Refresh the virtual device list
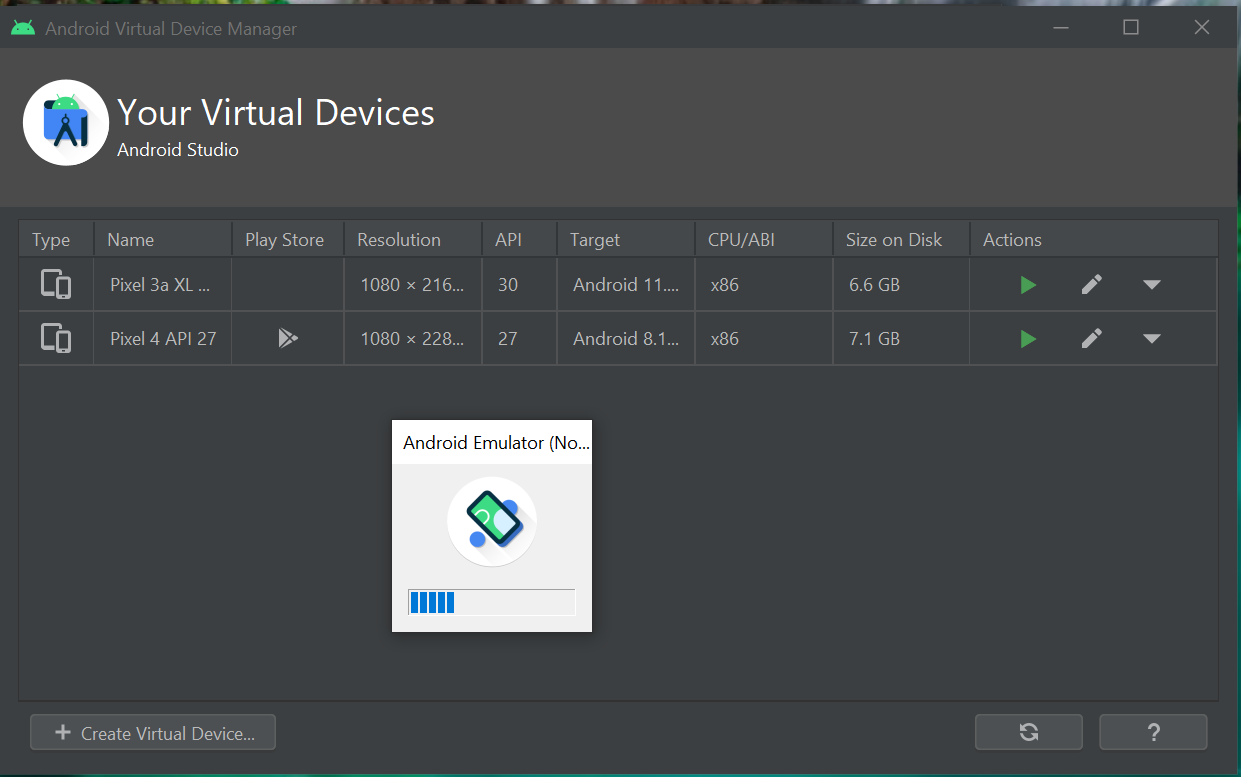The image size is (1241, 777). (1029, 733)
